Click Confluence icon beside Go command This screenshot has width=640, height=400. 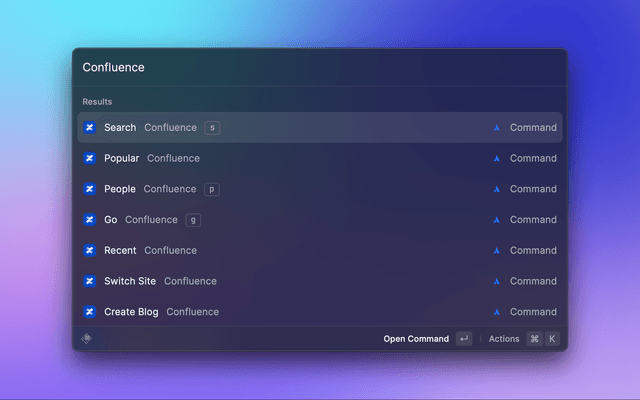[x=89, y=220]
